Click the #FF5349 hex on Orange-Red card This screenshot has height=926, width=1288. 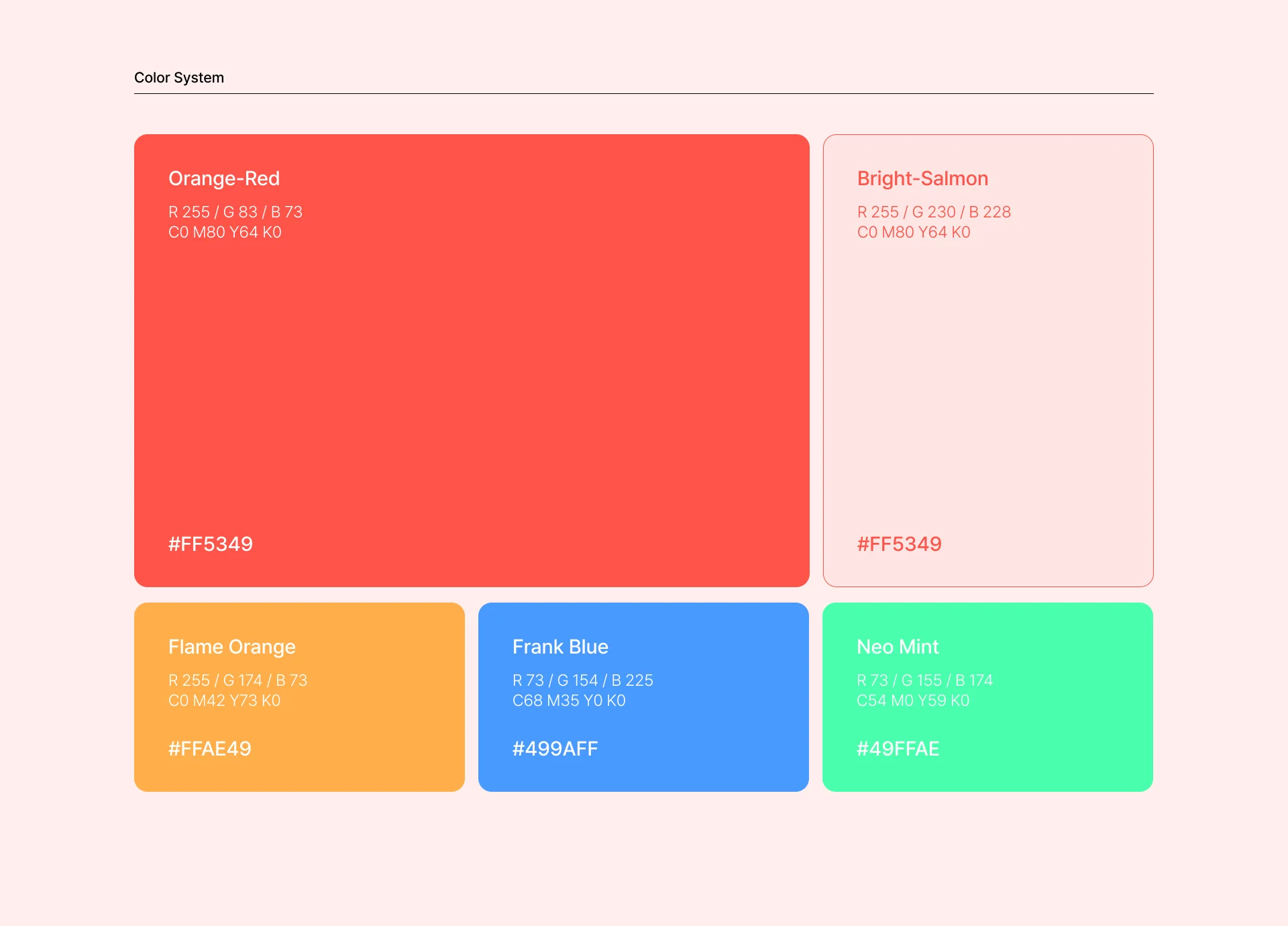(211, 544)
